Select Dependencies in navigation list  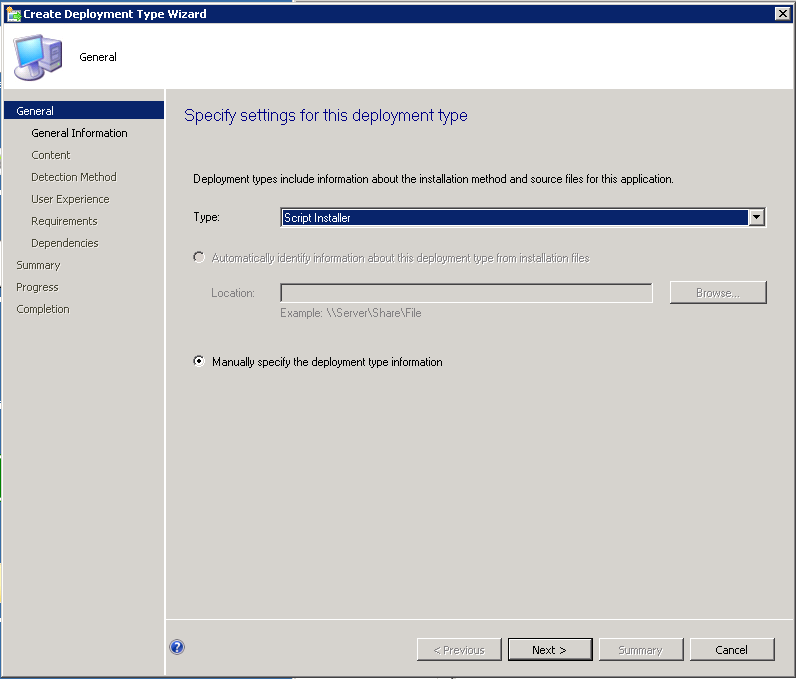(65, 243)
